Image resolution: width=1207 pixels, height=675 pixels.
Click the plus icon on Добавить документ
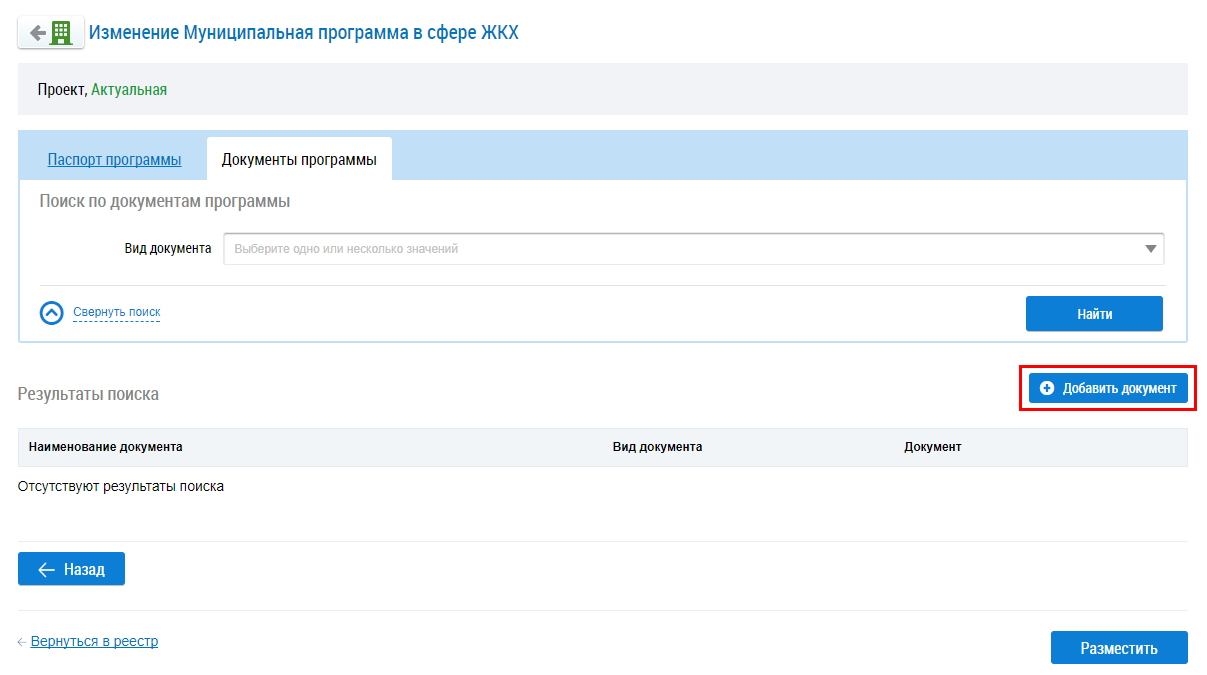pyautogui.click(x=1047, y=388)
